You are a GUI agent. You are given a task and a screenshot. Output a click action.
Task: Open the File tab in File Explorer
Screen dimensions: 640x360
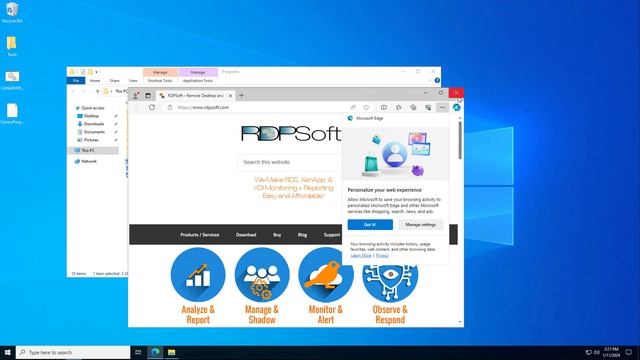coord(76,81)
